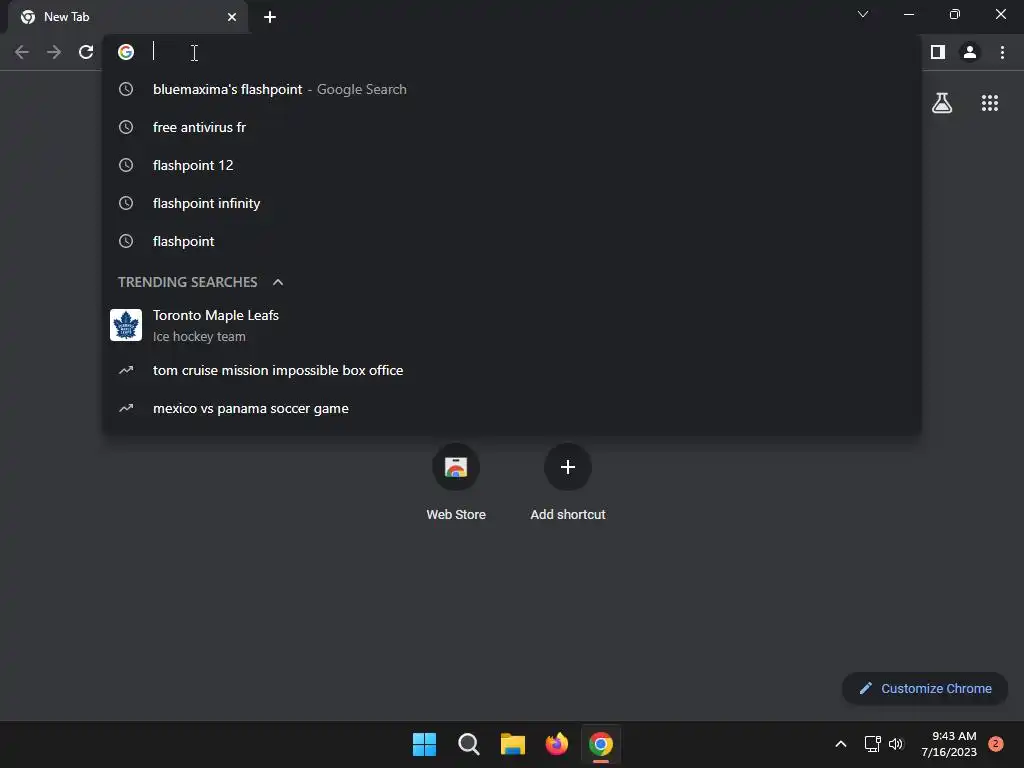This screenshot has height=768, width=1024.
Task: Select tom cruise mission impossible box office
Action: [x=512, y=370]
